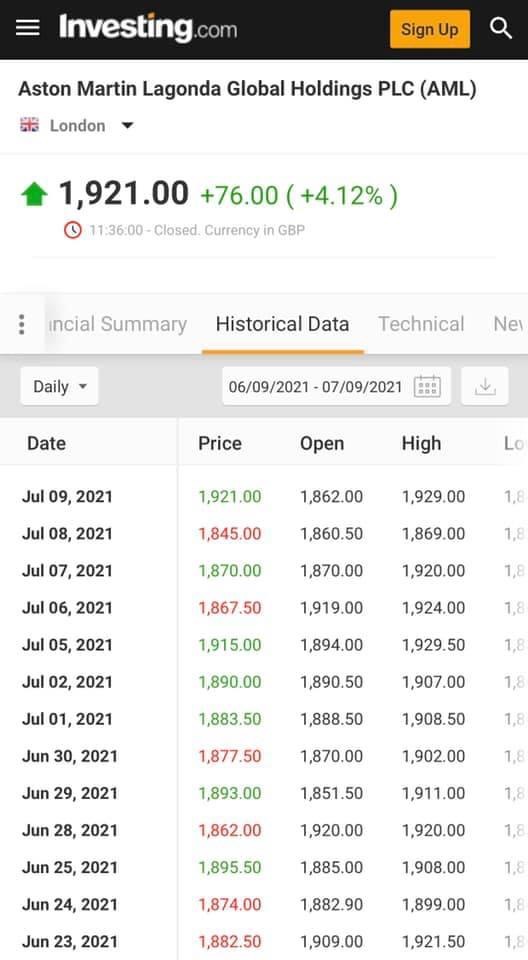Screen dimensions: 528x960
Task: Expand the London exchange dropdown
Action: 127,126
